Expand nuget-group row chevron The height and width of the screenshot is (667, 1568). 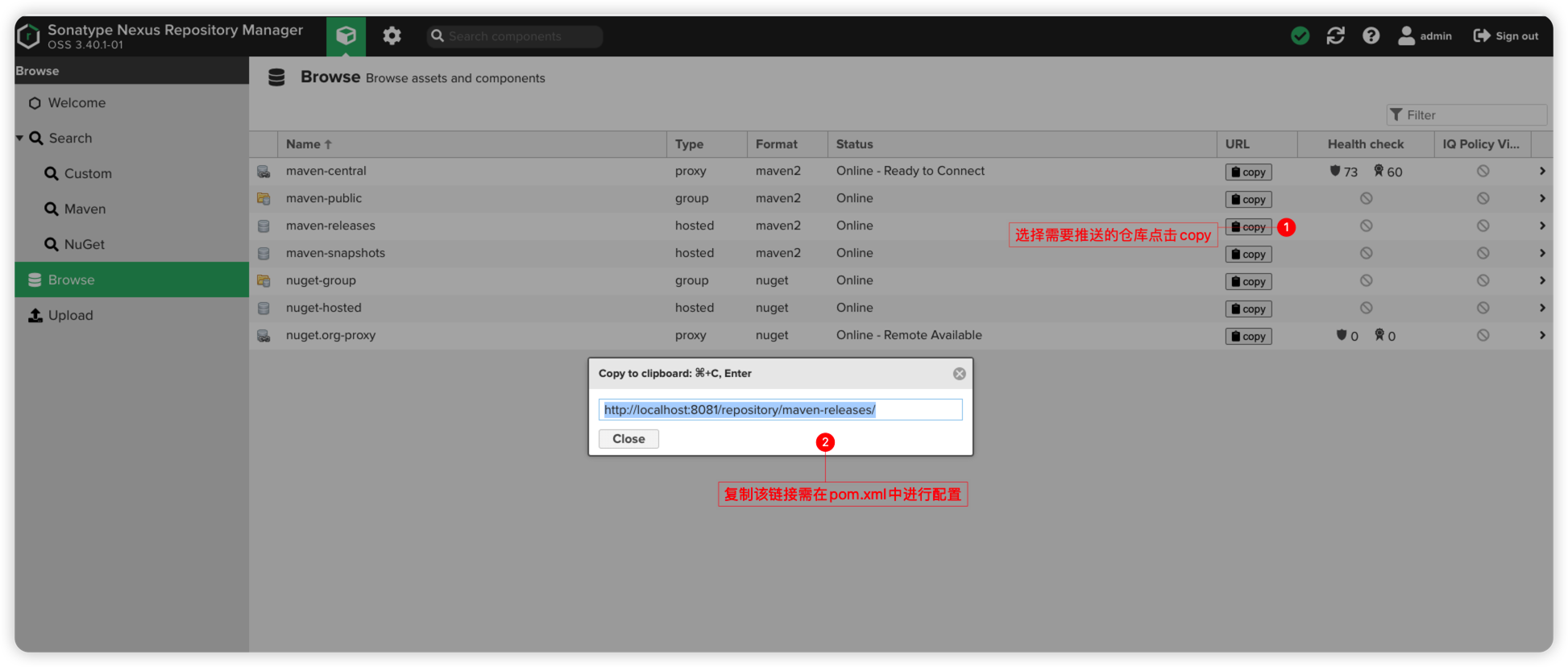click(1541, 280)
